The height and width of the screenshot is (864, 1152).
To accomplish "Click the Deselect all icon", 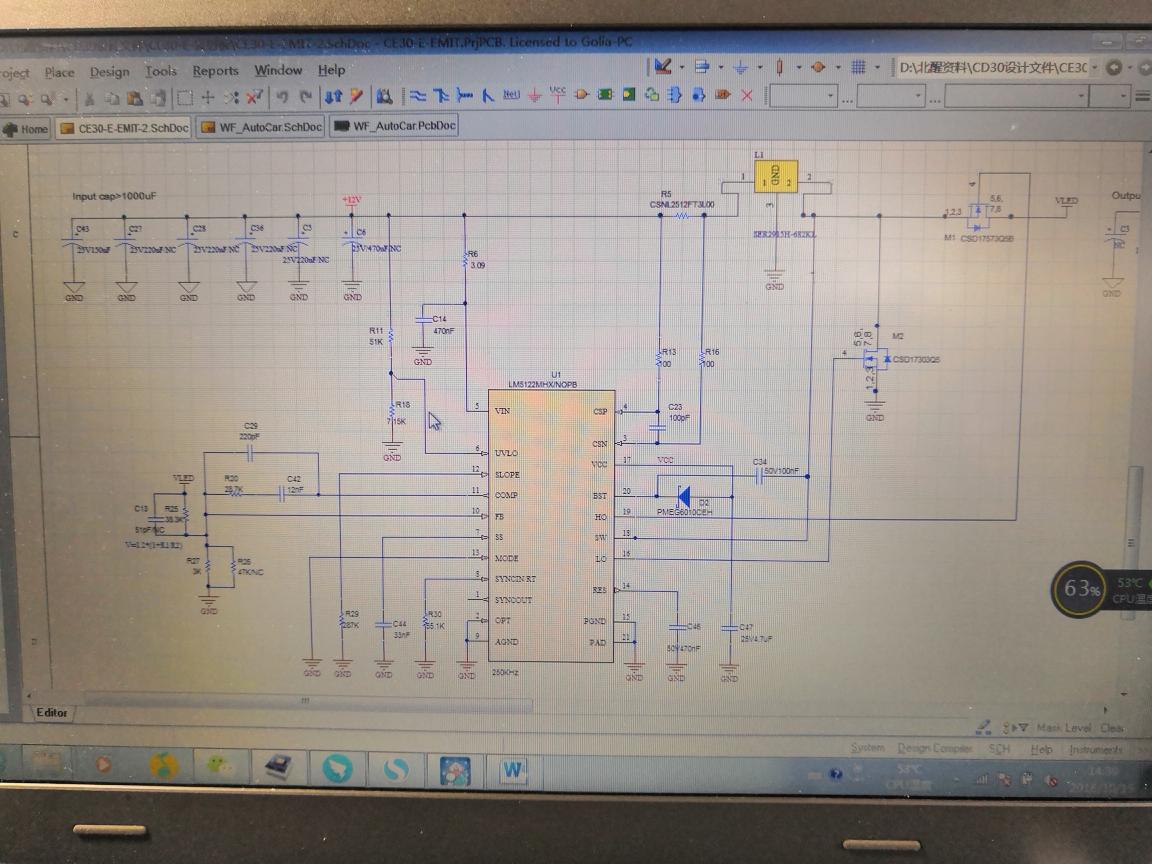I will [x=231, y=97].
